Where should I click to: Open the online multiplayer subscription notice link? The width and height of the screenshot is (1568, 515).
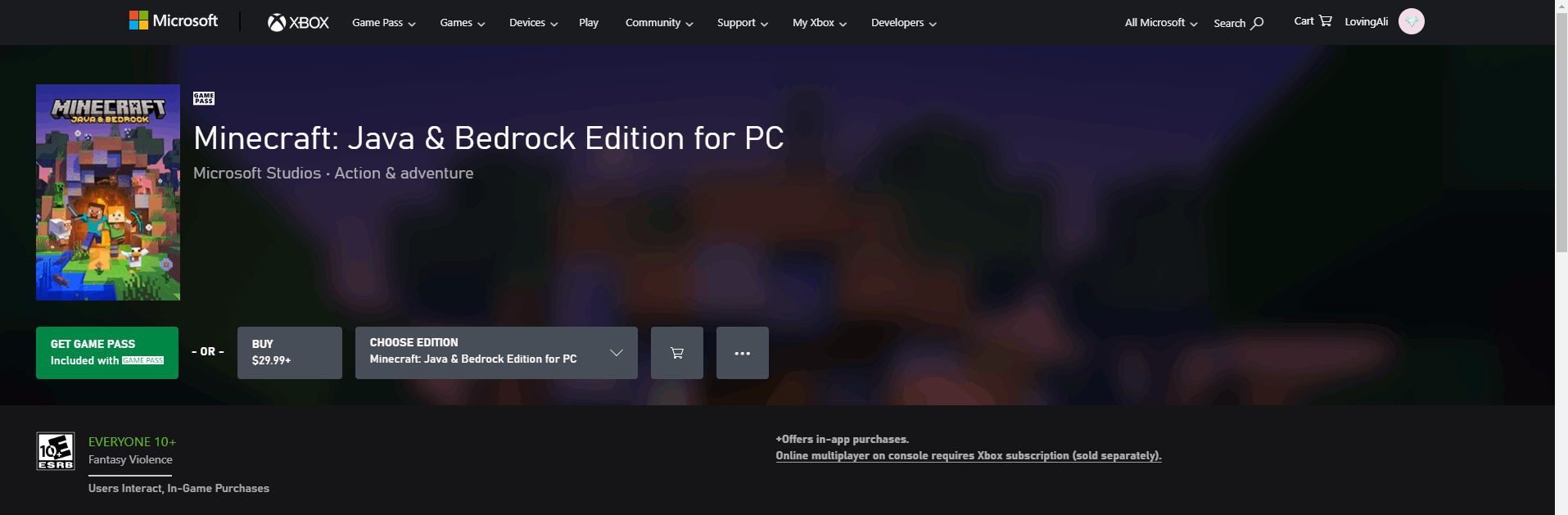[x=969, y=456]
